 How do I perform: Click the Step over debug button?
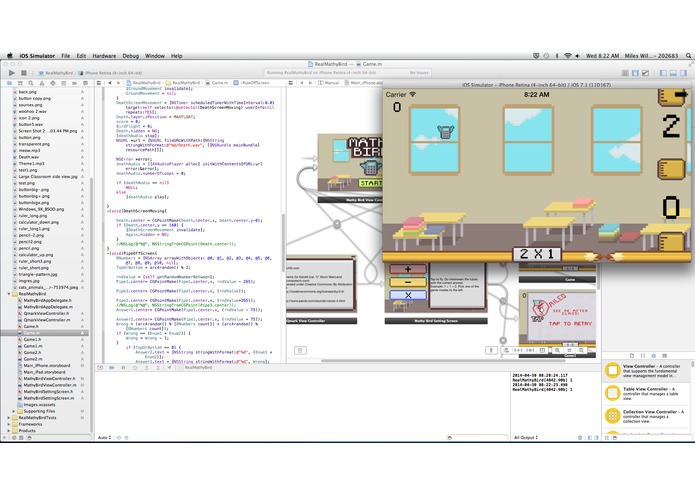(135, 367)
